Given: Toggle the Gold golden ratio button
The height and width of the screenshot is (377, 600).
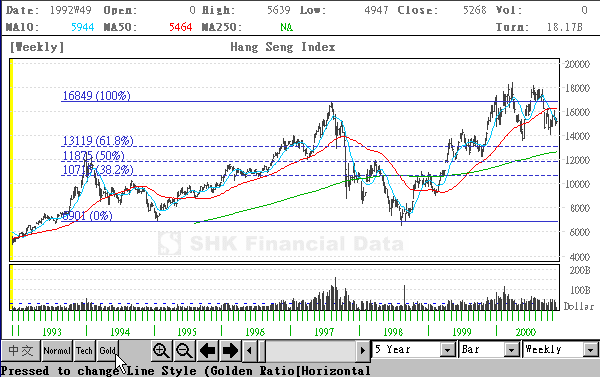Looking at the screenshot, I should (108, 351).
